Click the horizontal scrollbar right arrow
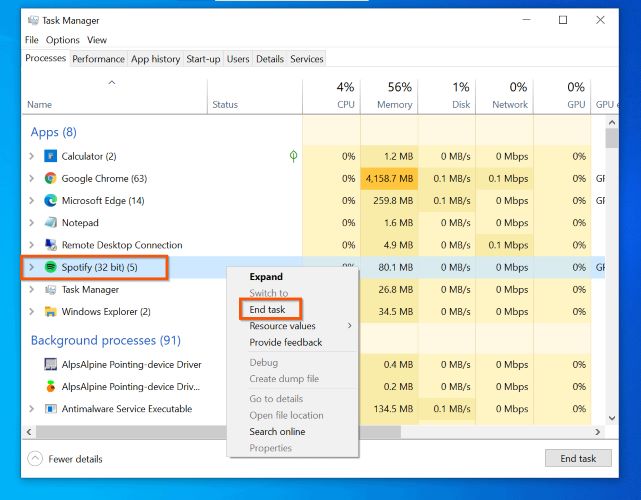Screen dimensions: 641x500 [598, 432]
